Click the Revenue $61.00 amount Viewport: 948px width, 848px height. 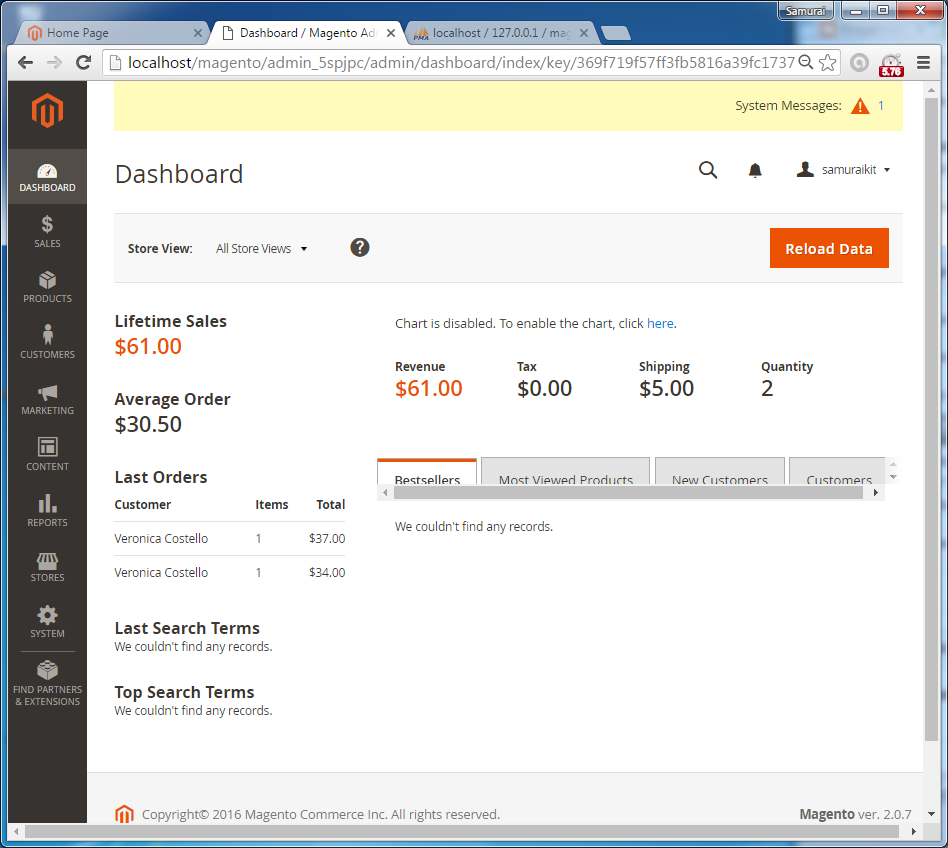[x=429, y=388]
